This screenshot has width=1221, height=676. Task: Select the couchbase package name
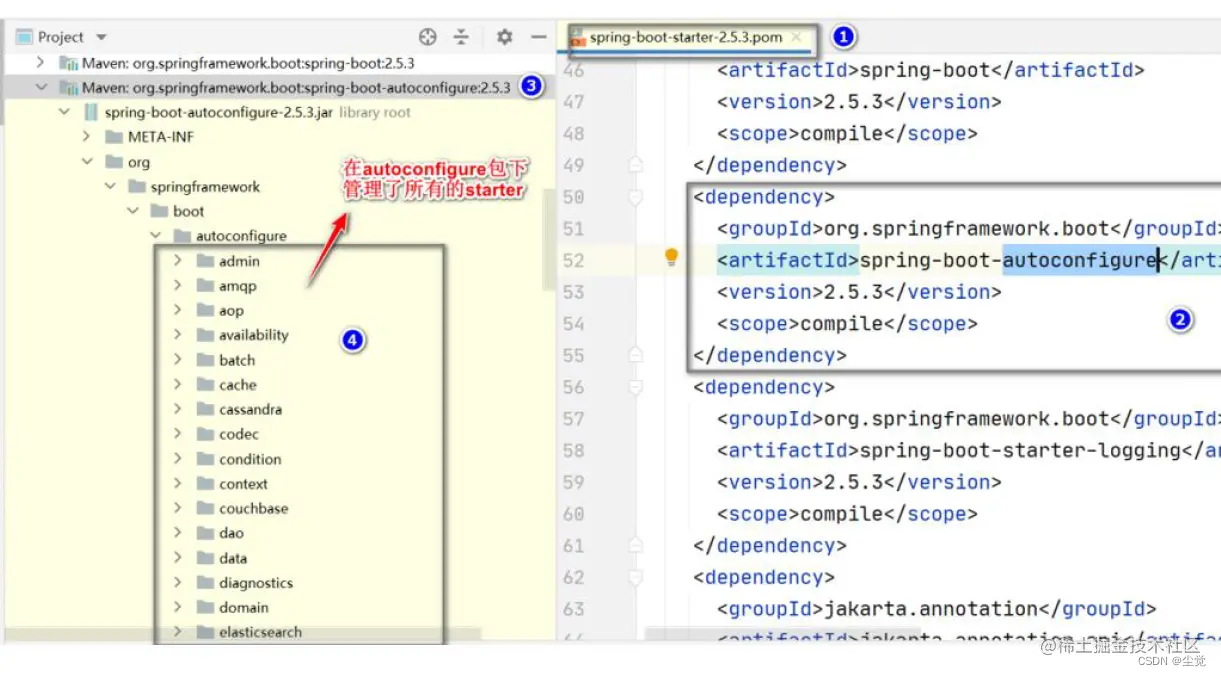pyautogui.click(x=254, y=508)
